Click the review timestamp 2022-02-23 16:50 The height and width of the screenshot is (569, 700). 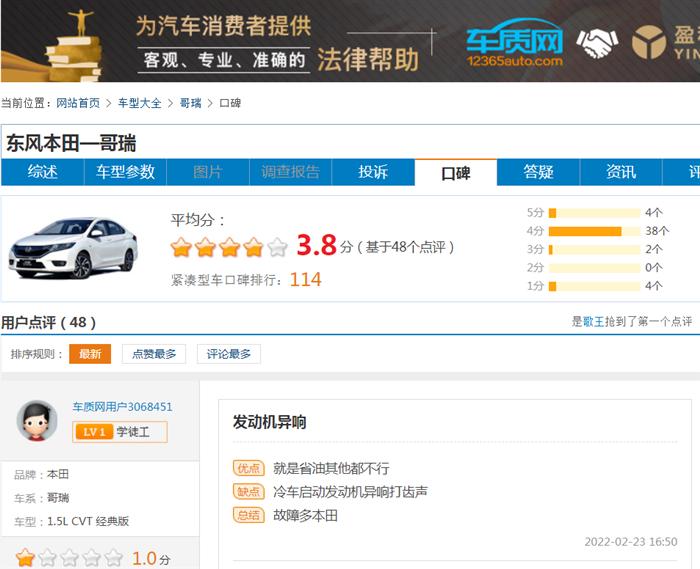coord(631,542)
